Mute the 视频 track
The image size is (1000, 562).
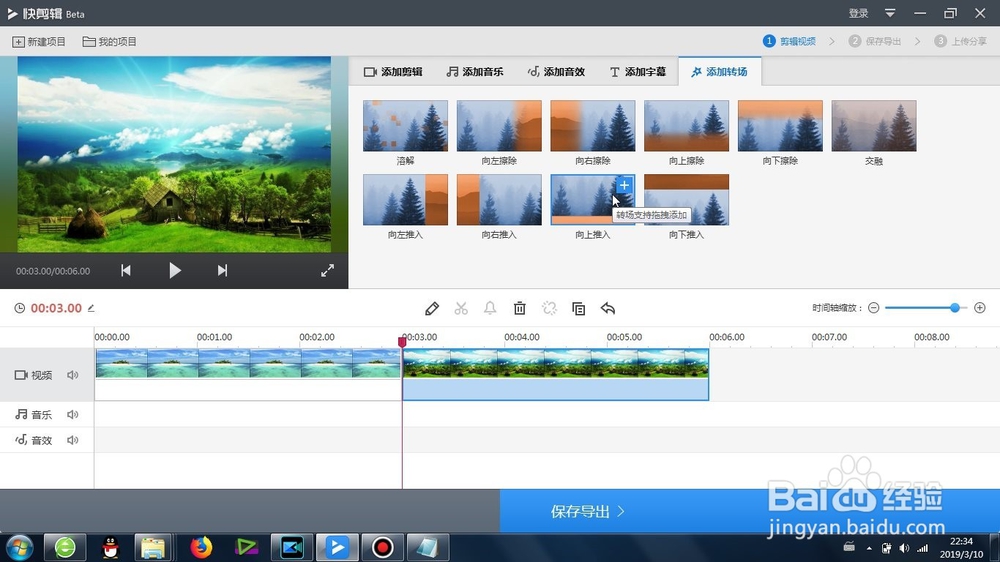[73, 375]
